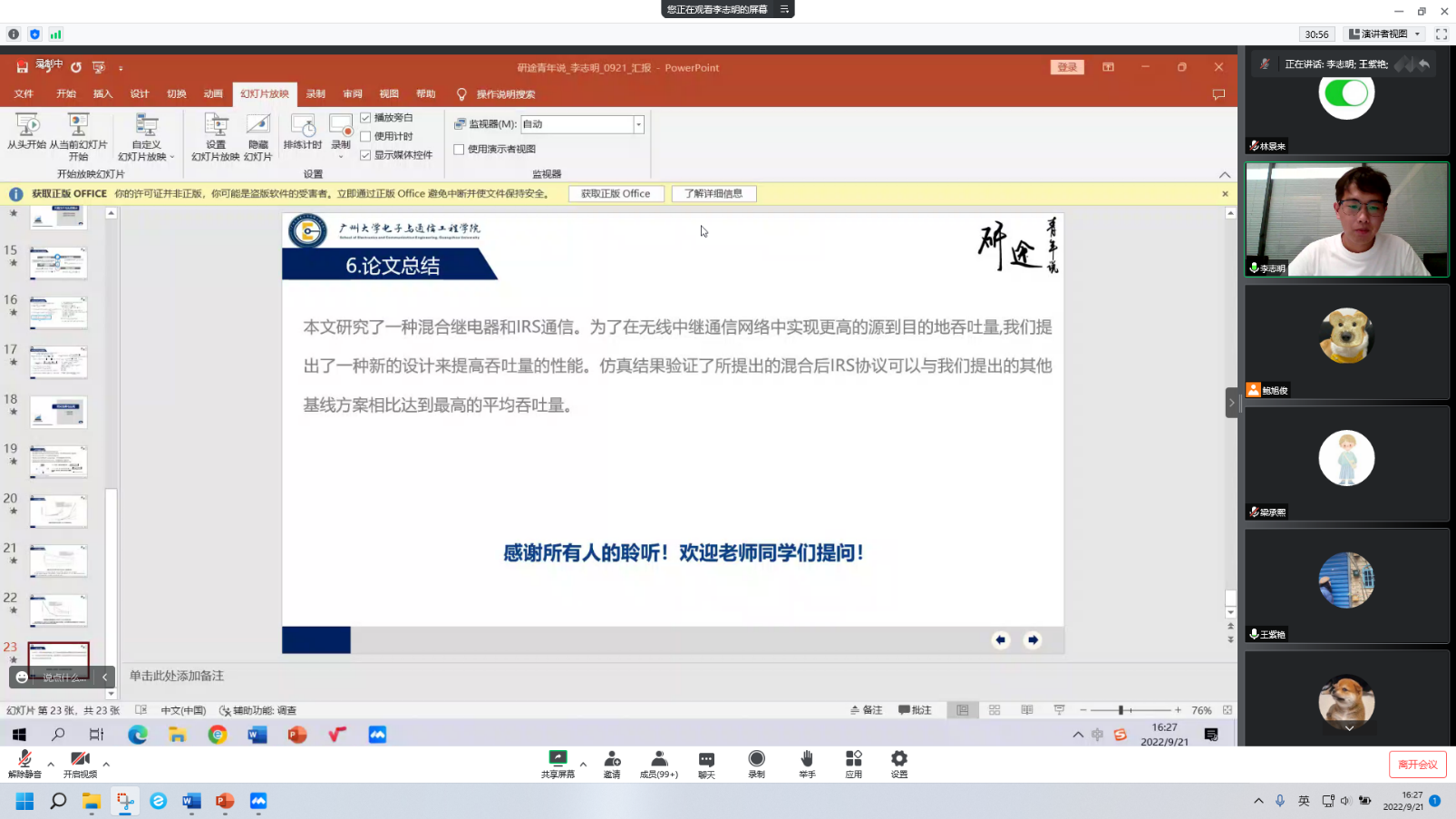The image size is (1456, 819).
Task: Toggle play narrations checkbox
Action: pos(365,118)
